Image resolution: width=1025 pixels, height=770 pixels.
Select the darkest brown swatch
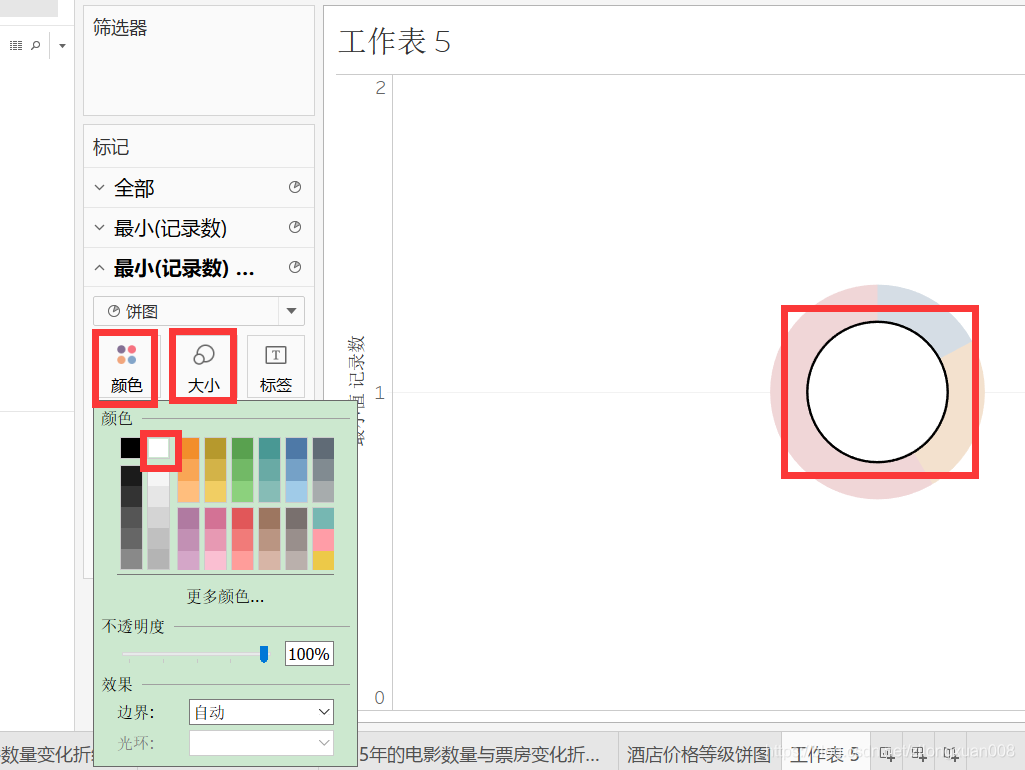click(269, 519)
